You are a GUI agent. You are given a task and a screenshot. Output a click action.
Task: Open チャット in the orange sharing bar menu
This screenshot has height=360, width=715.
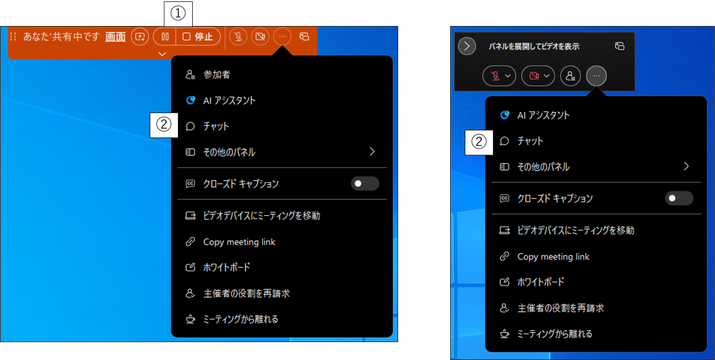click(x=282, y=126)
